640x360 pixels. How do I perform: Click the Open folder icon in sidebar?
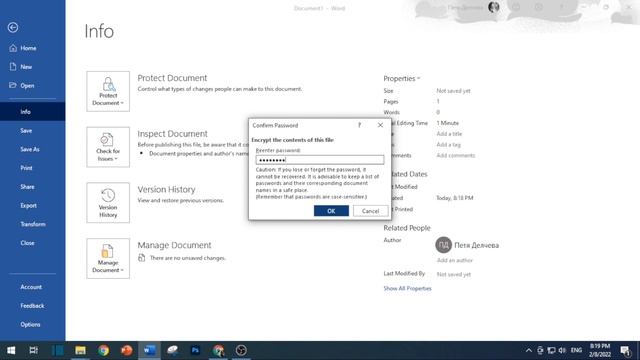pos(13,85)
